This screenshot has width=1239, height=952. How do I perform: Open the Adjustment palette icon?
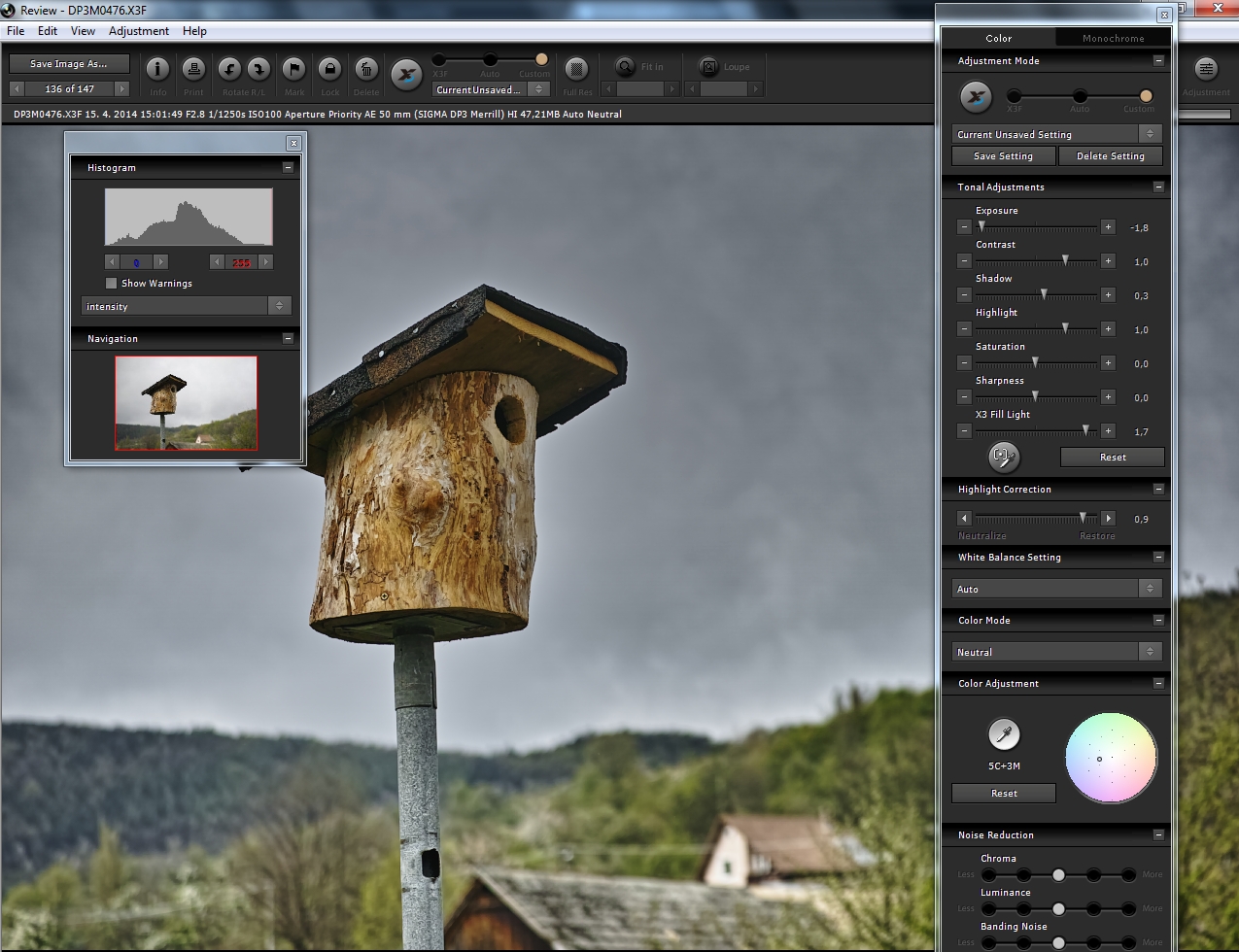point(1205,70)
